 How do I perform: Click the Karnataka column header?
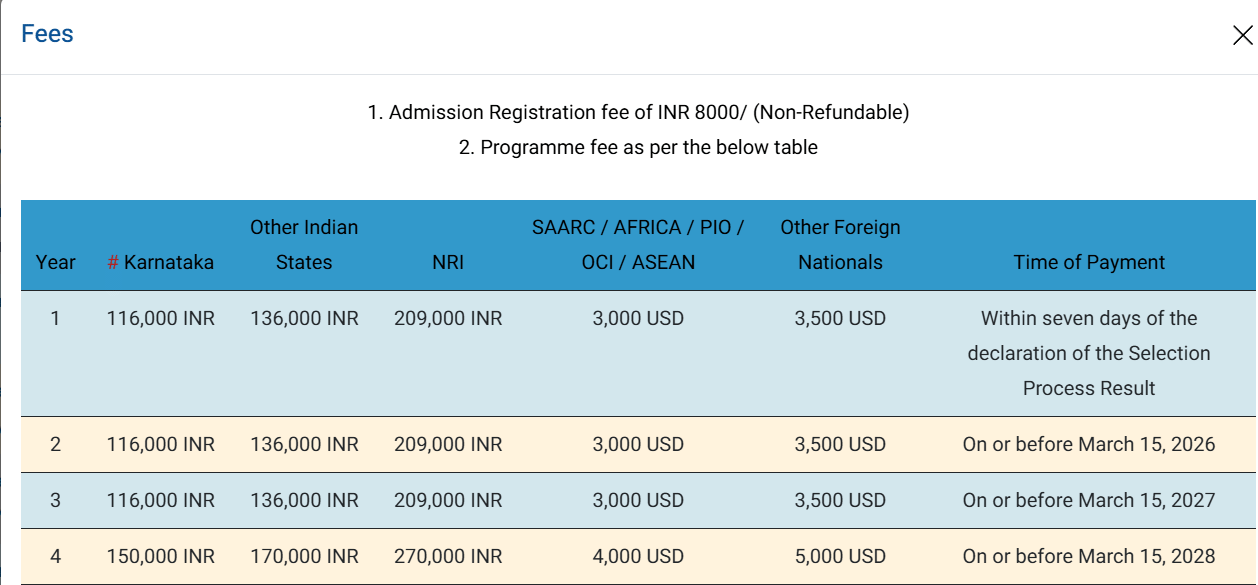tap(169, 263)
